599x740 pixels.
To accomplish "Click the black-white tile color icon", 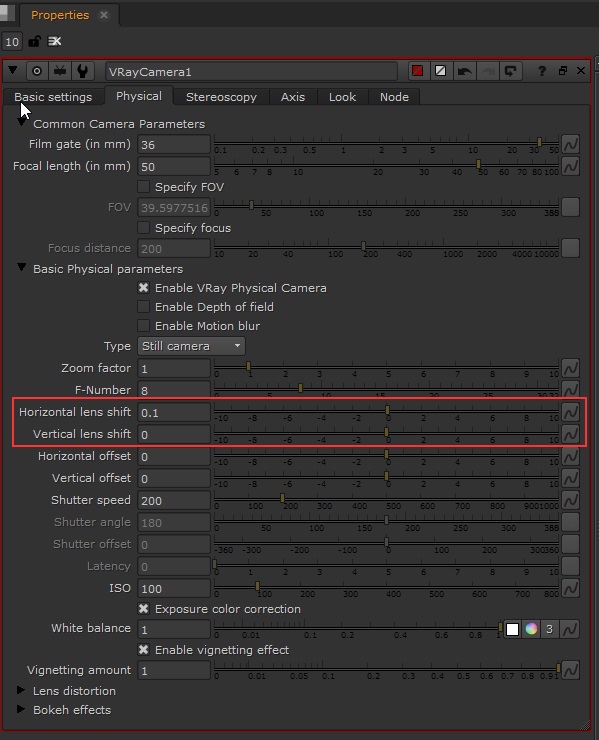I will coord(440,71).
